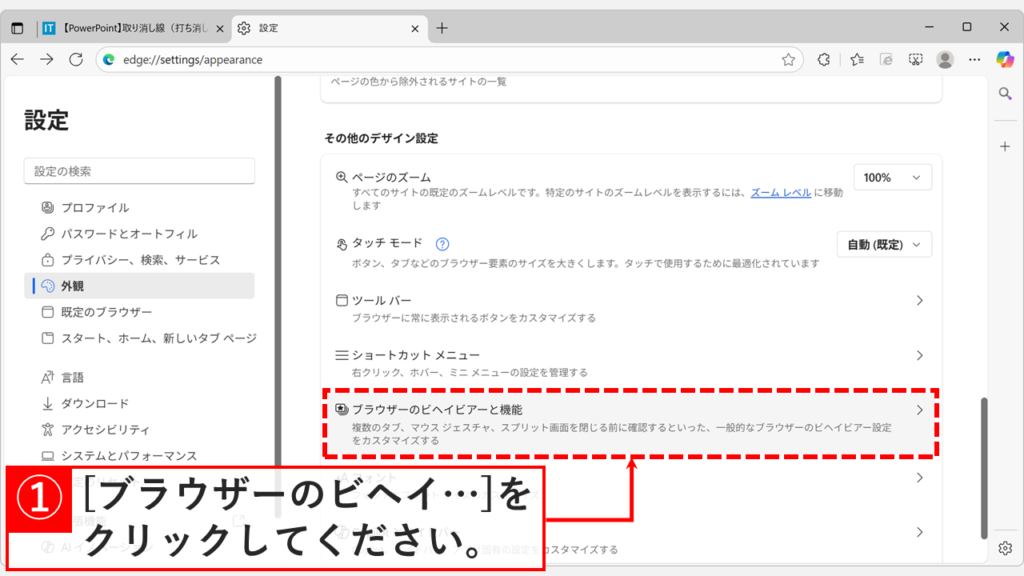This screenshot has height=576, width=1024.
Task: Click the split screen icon in the toolbar
Action: pyautogui.click(x=886, y=59)
